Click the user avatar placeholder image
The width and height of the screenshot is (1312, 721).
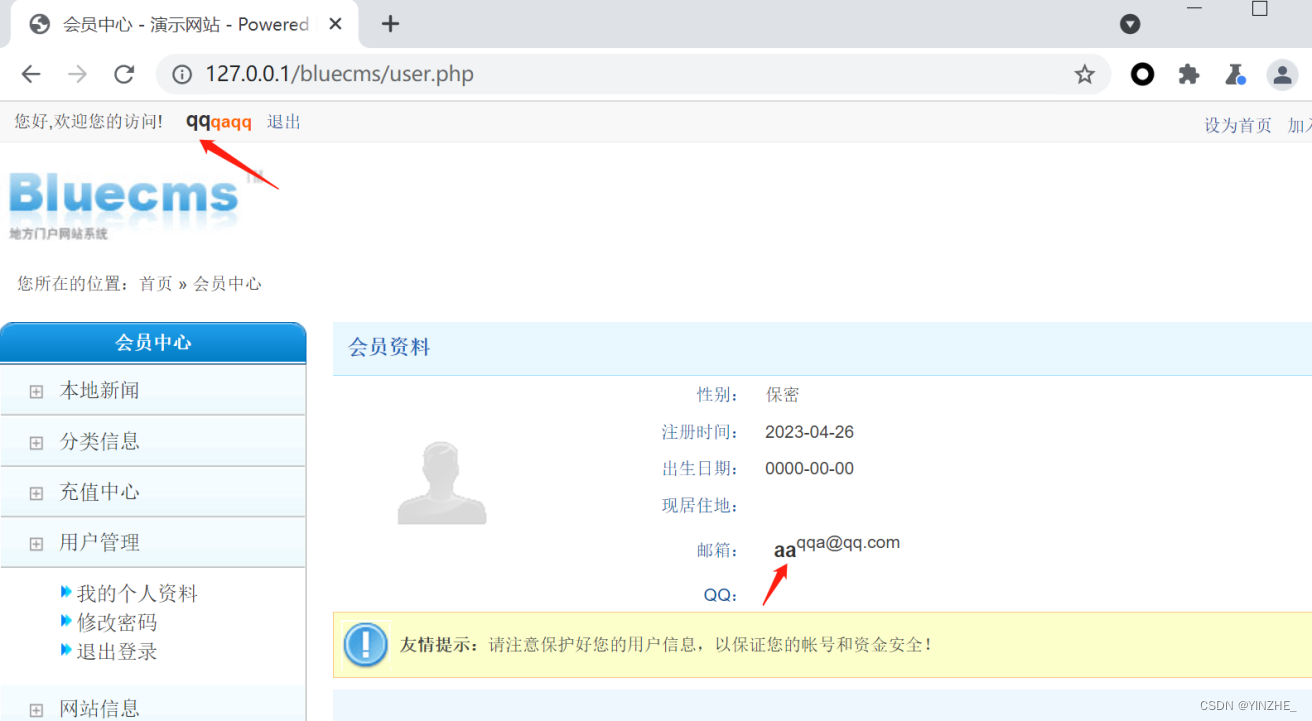tap(442, 484)
